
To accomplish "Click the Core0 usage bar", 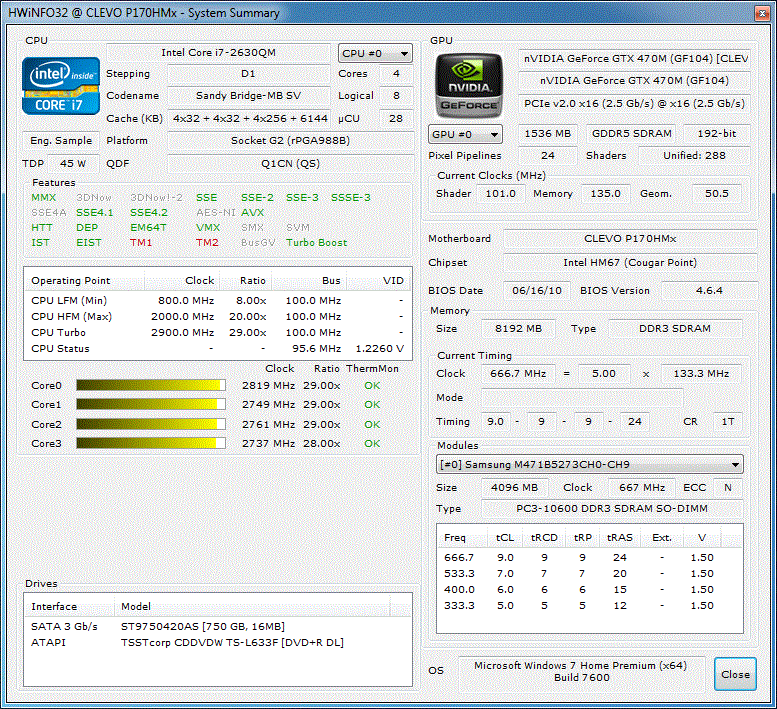I will 151,385.
